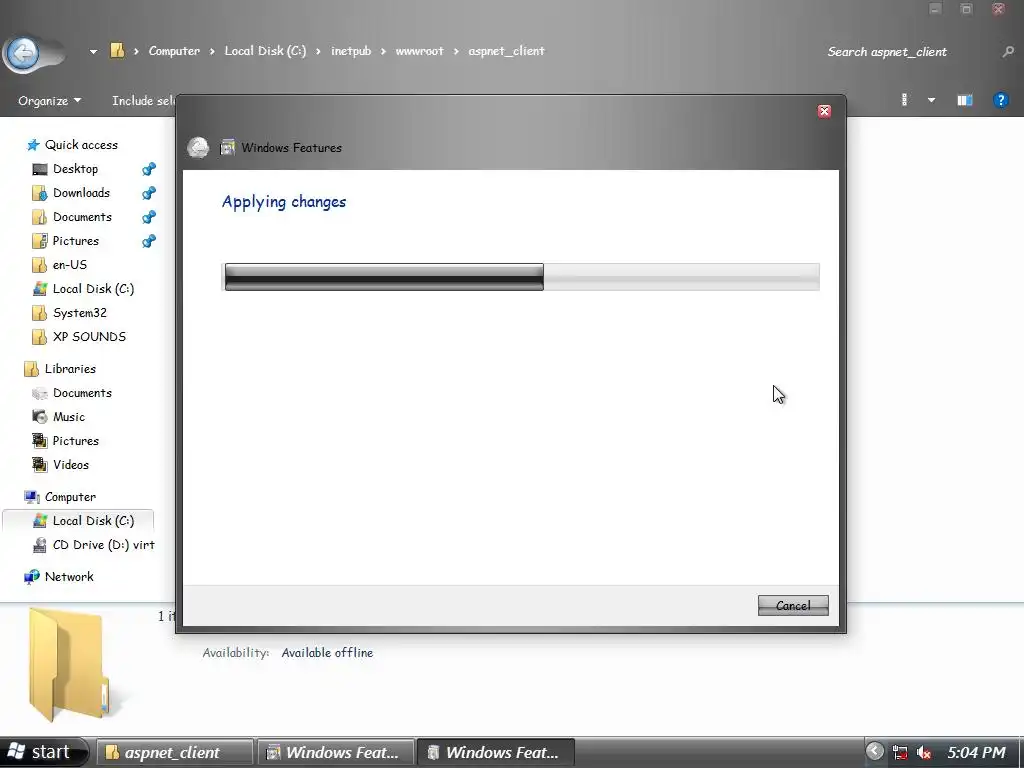Switch to first Windows Features taskbar button
The height and width of the screenshot is (768, 1024).
(x=336, y=752)
